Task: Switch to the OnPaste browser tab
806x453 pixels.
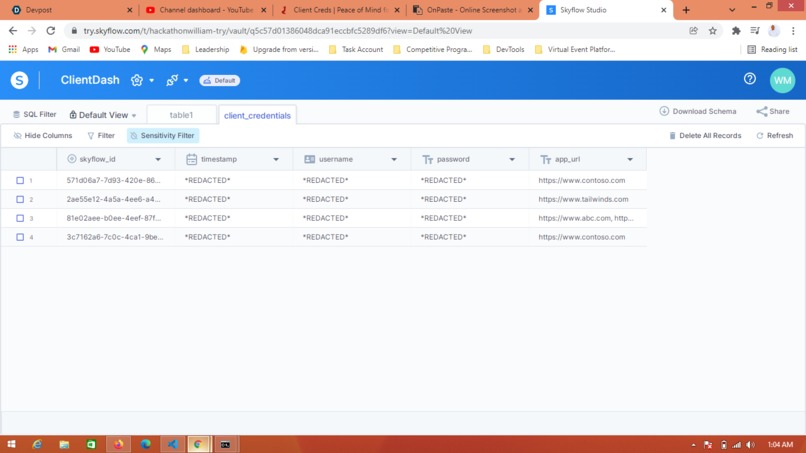Action: [473, 10]
